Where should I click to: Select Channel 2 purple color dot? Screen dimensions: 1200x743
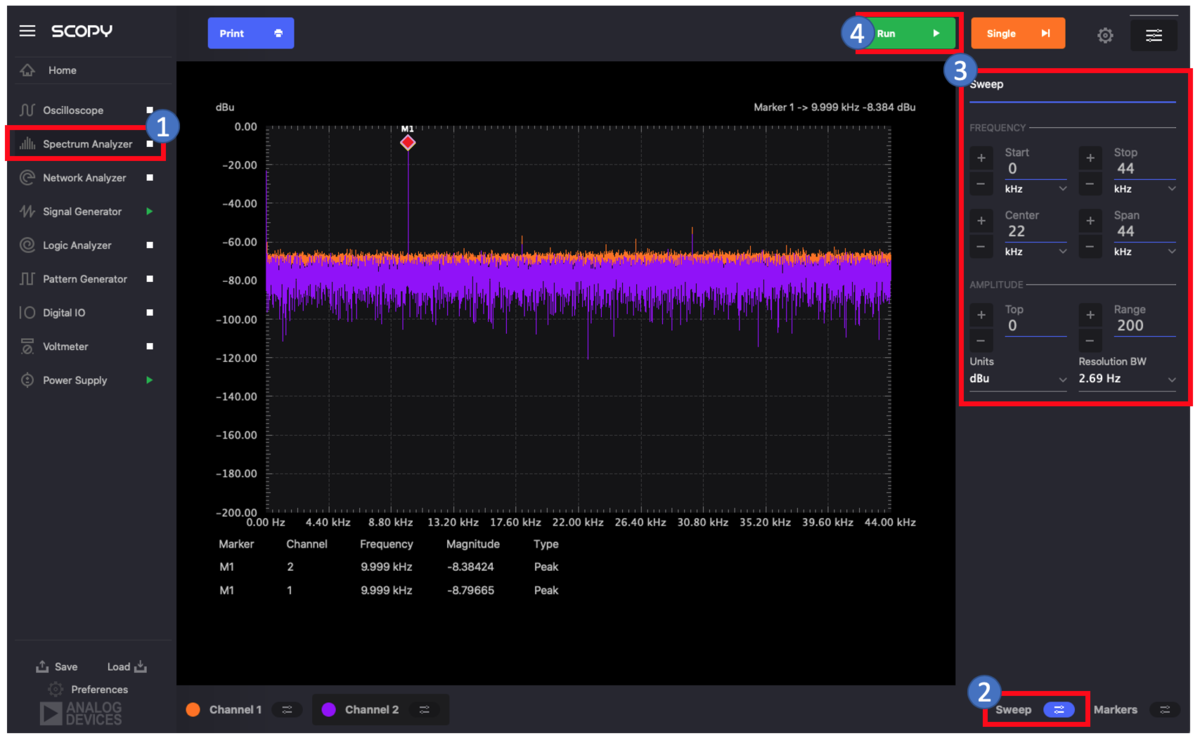tap(328, 710)
